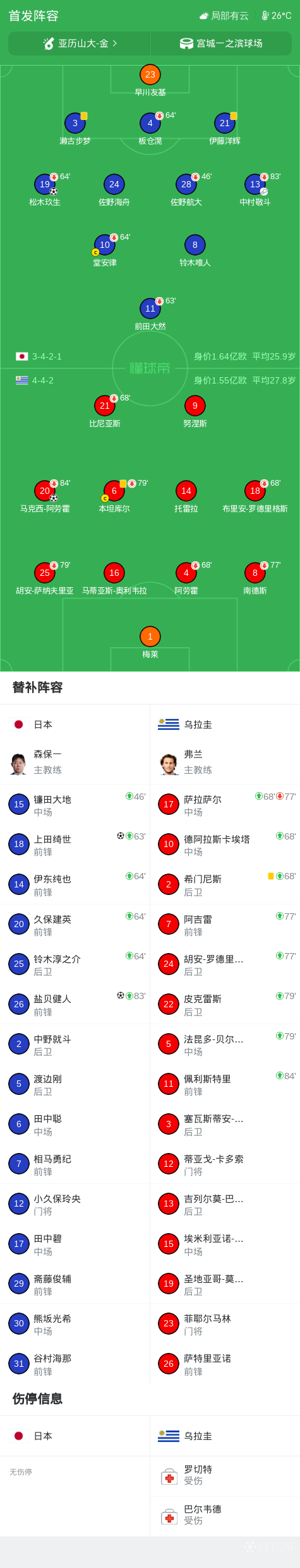Open stadium 宫城一之滨球场 info
Screen dimensions: 300x1568
coord(221,44)
